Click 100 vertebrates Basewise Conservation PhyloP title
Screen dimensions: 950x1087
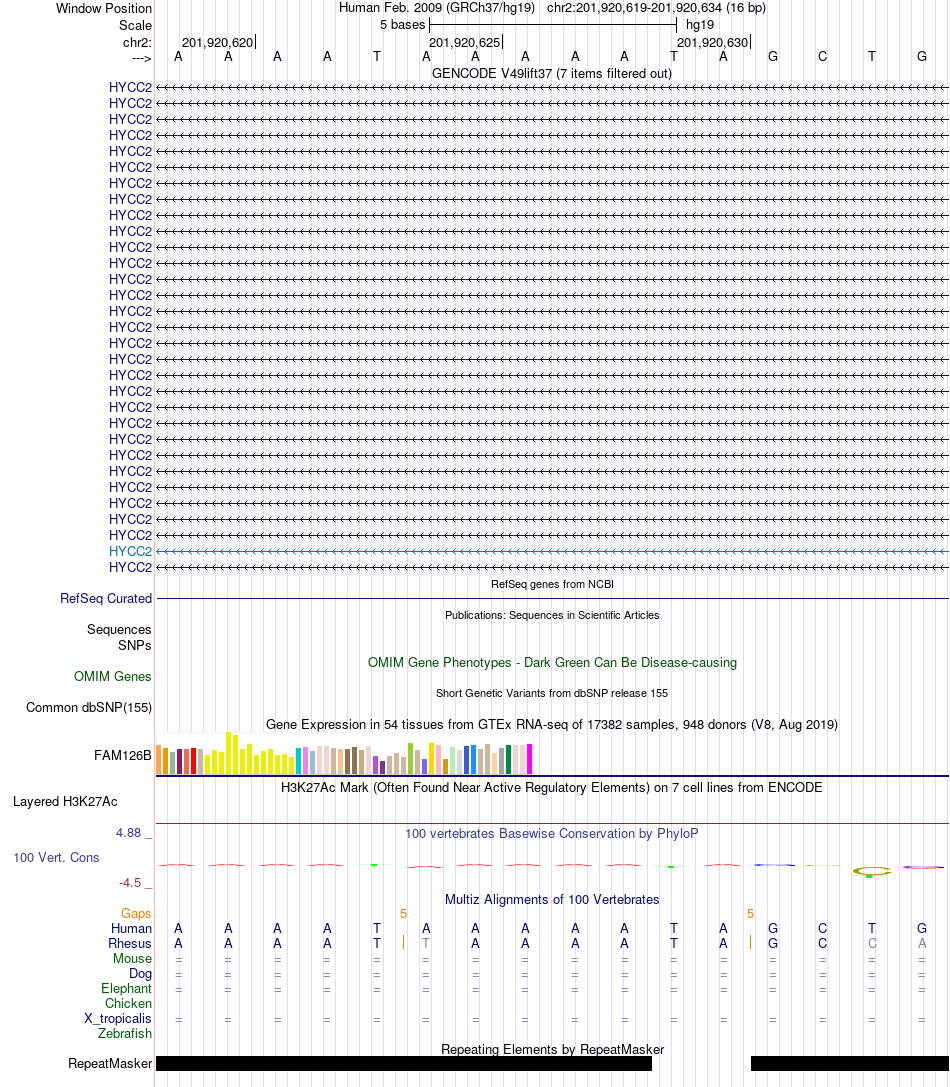(x=552, y=833)
